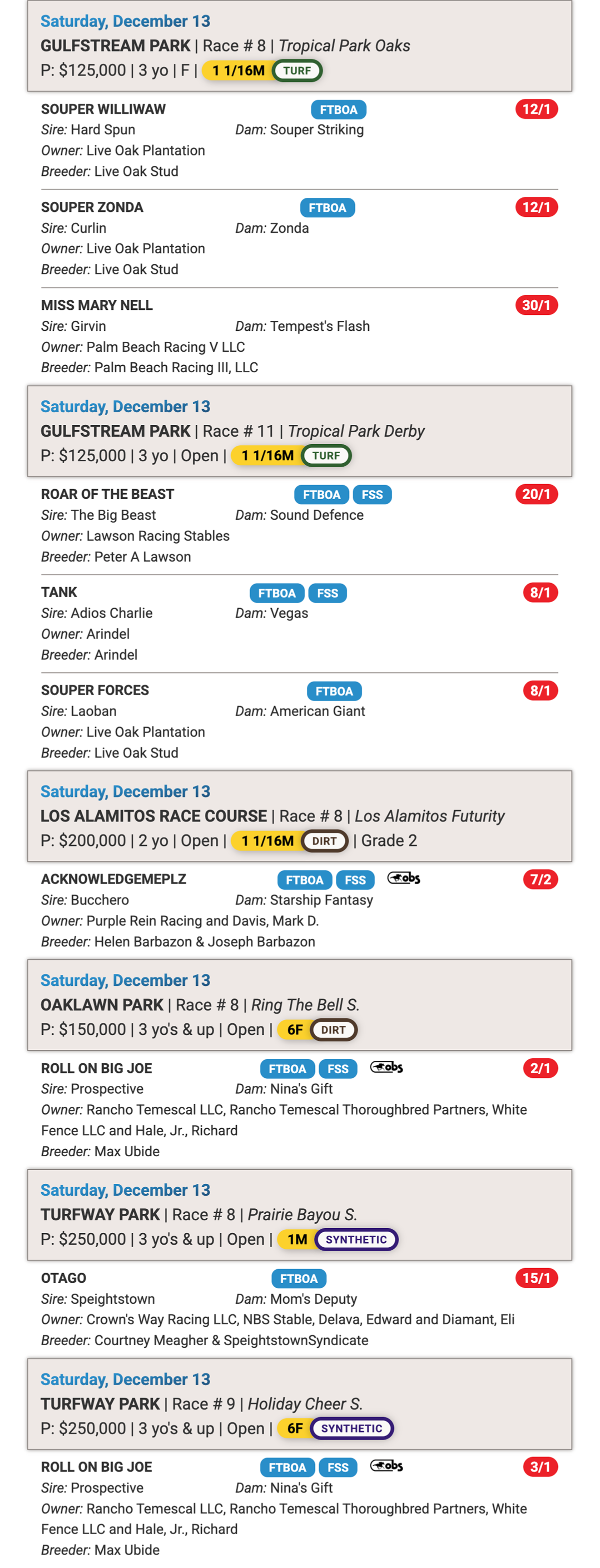The height and width of the screenshot is (1568, 600).
Task: Click 7/2 odds badge for Acknowledgemeplz
Action: pos(540,879)
